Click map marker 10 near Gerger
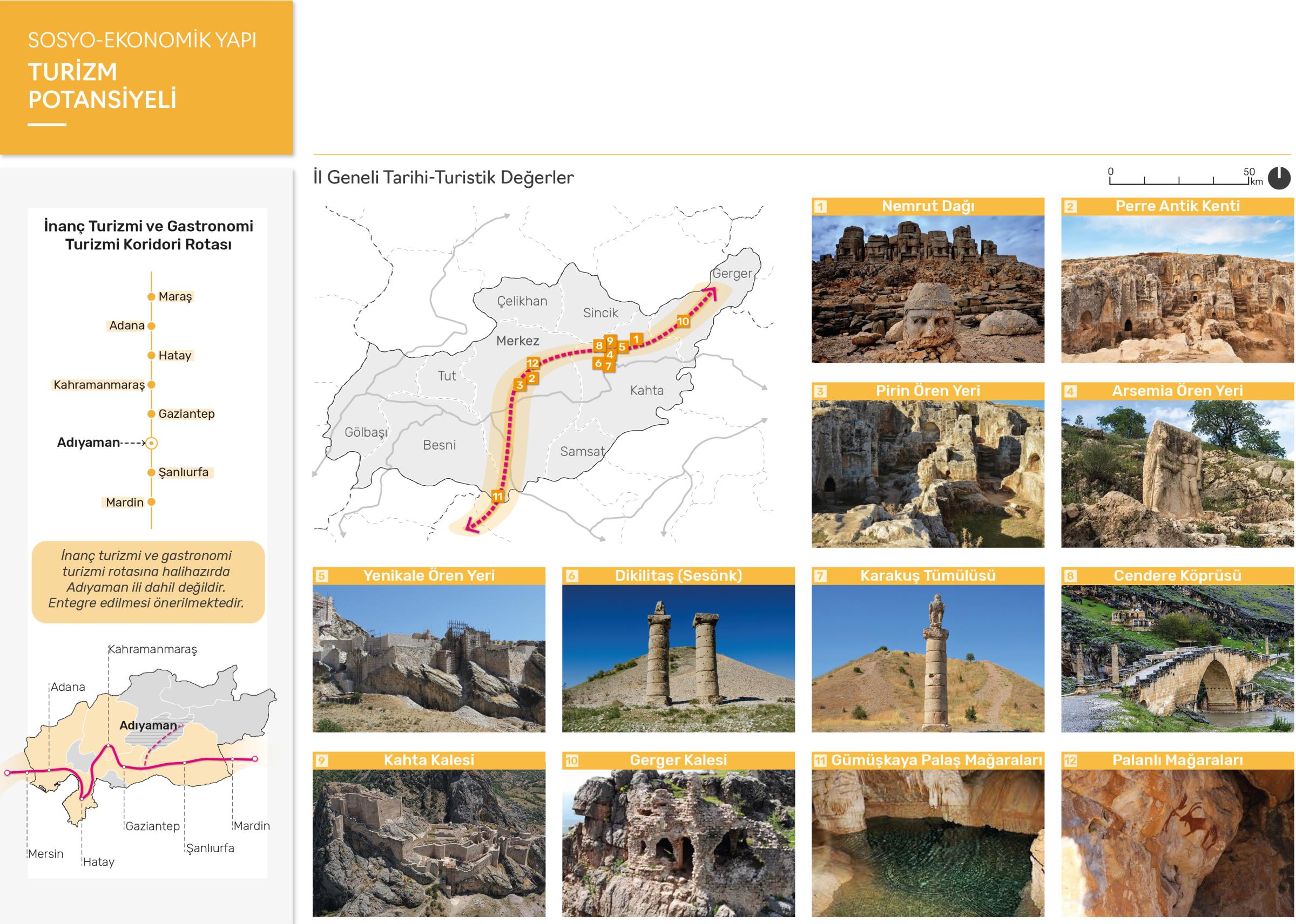Screen dimensions: 1296x924 pos(683,322)
